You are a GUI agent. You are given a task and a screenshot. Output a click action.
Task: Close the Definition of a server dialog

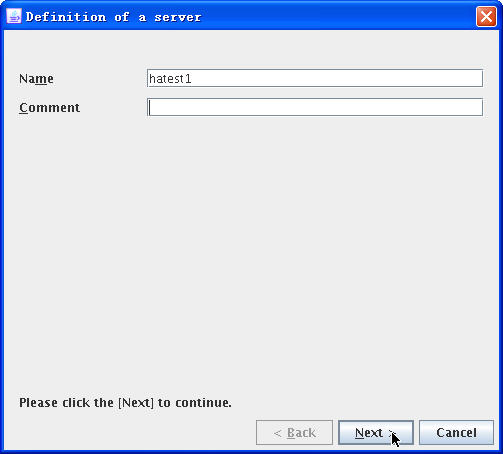click(x=486, y=16)
